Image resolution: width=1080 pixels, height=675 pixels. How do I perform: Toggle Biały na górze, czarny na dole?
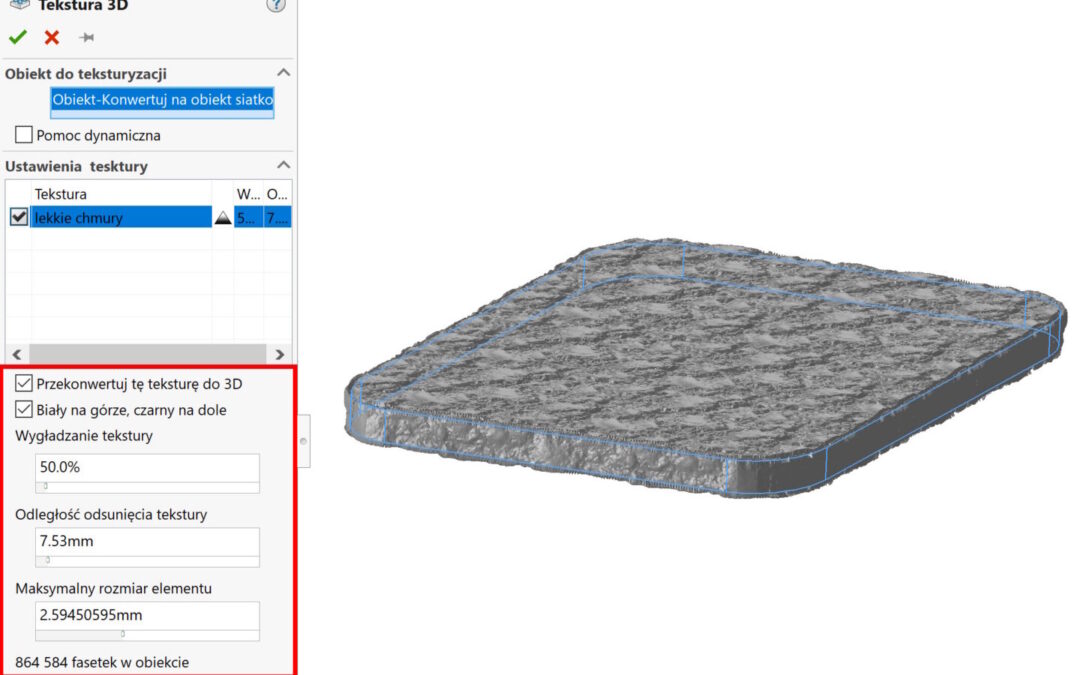[x=24, y=409]
